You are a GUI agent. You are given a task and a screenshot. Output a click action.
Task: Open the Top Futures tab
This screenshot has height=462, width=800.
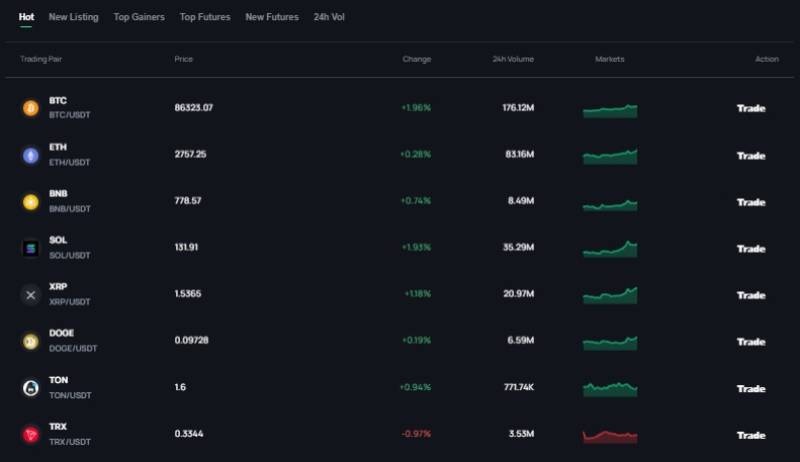(x=205, y=17)
